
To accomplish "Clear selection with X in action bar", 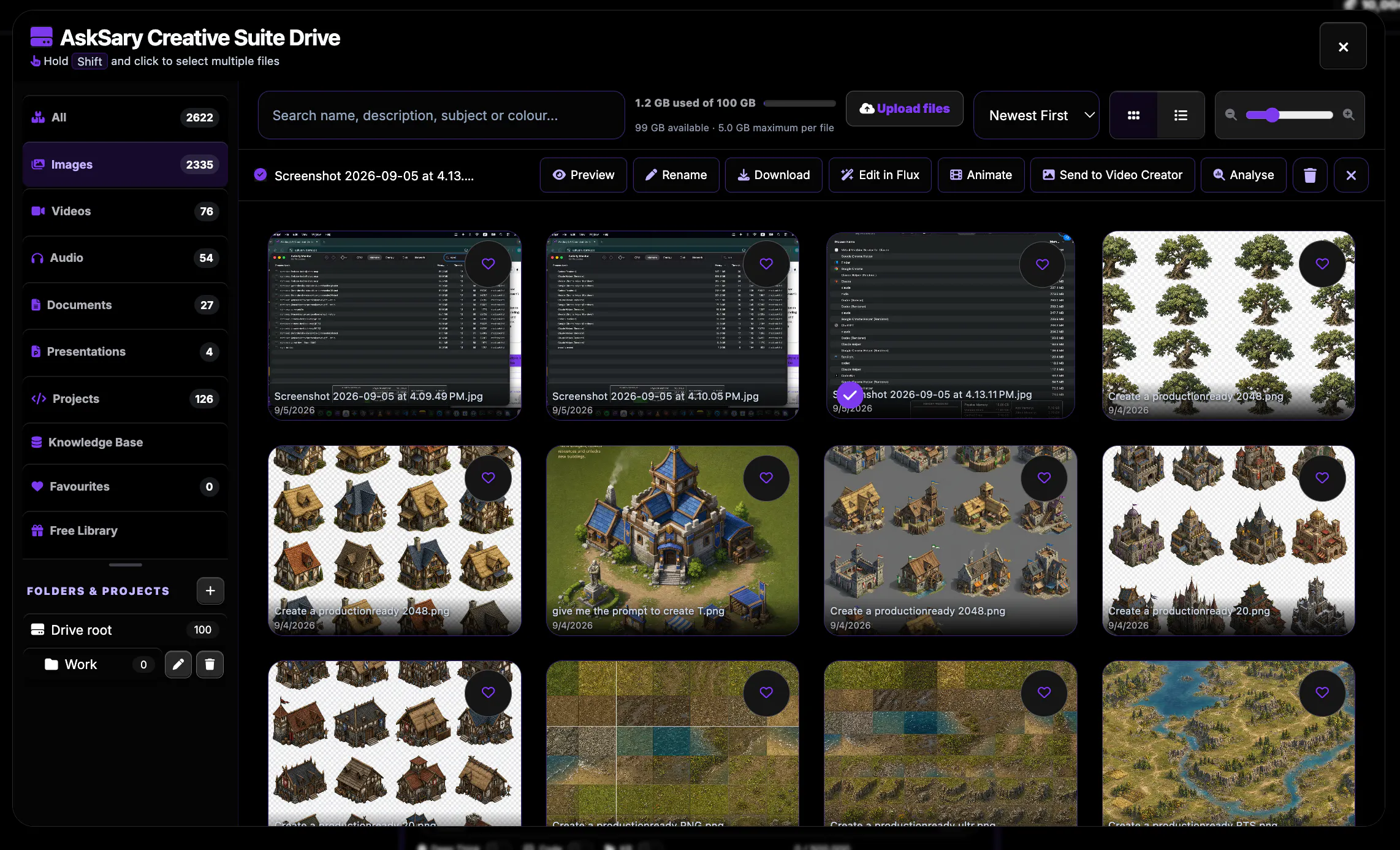I will 1351,175.
